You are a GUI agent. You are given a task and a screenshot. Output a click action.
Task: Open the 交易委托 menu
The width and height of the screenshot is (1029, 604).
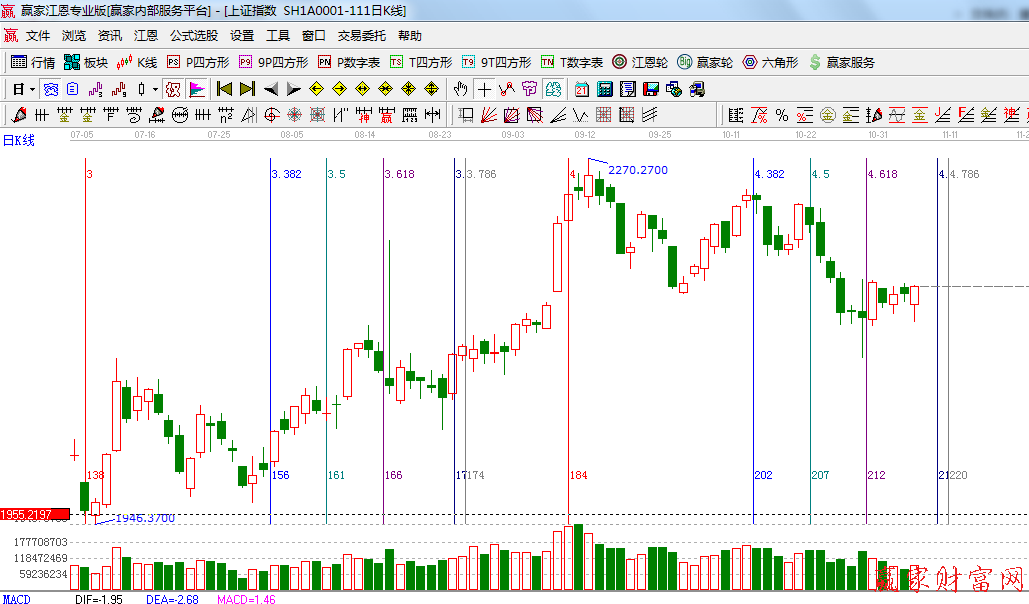[x=361, y=35]
